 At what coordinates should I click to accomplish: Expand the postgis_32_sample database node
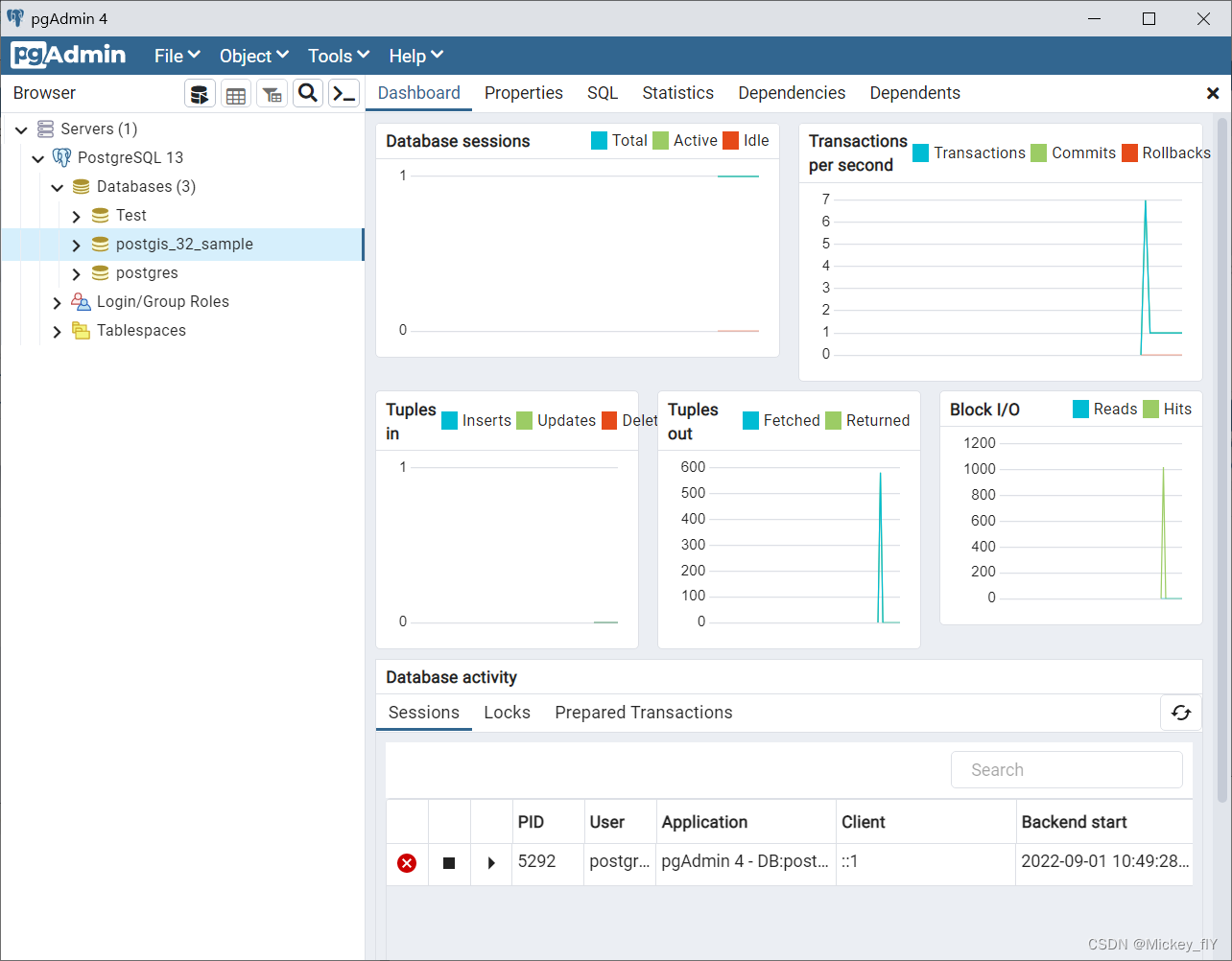[77, 245]
